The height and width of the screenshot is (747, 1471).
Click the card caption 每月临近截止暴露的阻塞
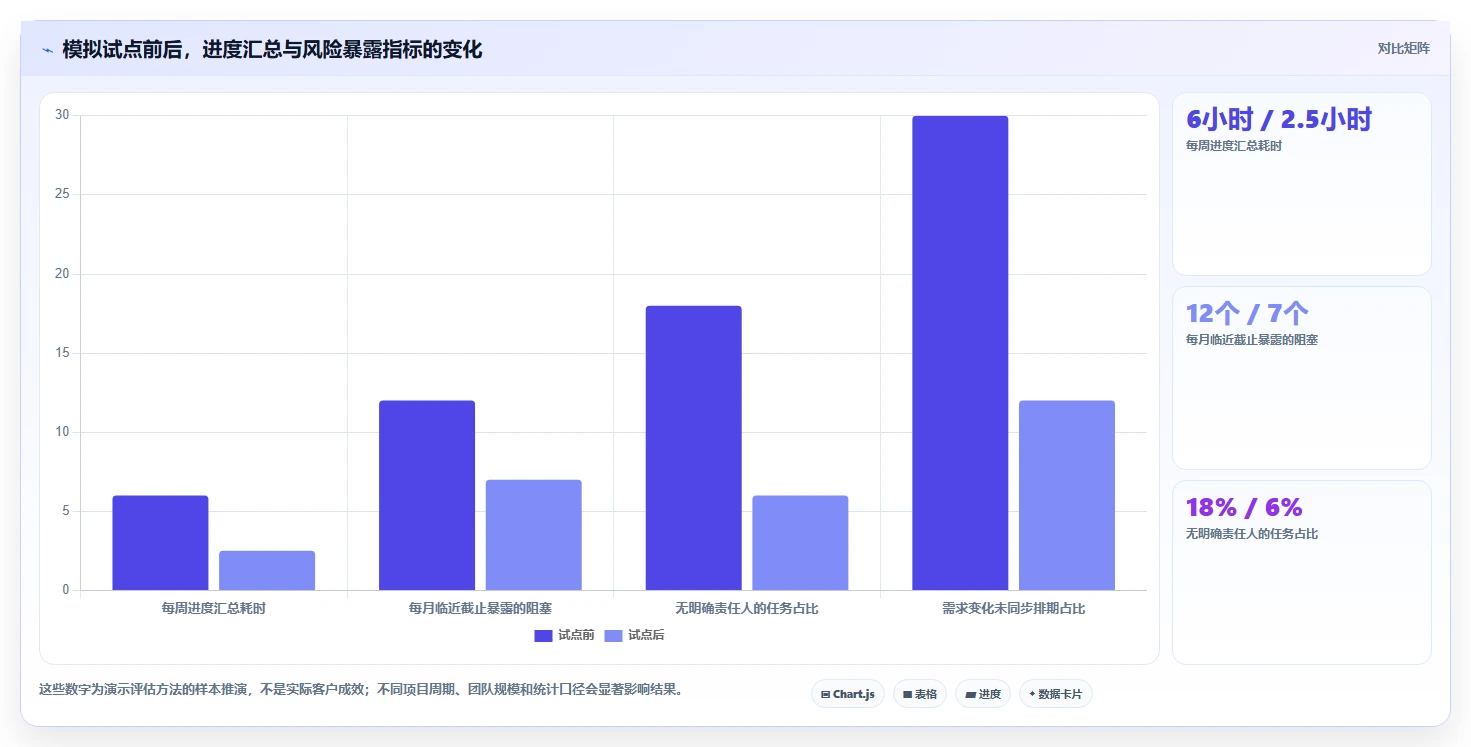(x=1252, y=340)
